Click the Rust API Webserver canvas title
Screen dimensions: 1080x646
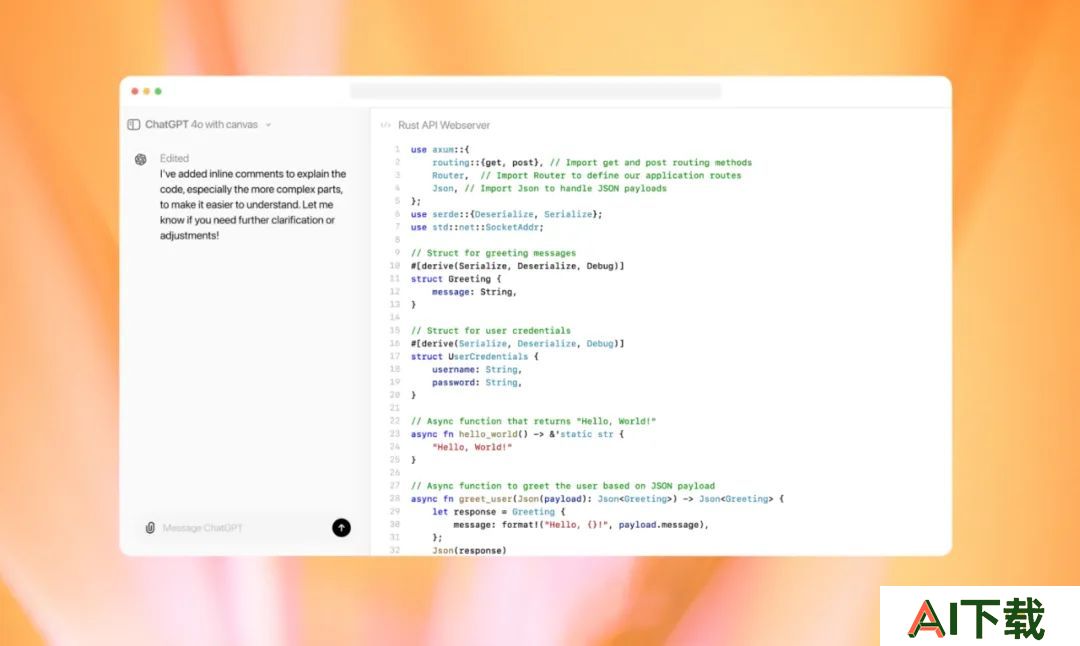point(444,125)
